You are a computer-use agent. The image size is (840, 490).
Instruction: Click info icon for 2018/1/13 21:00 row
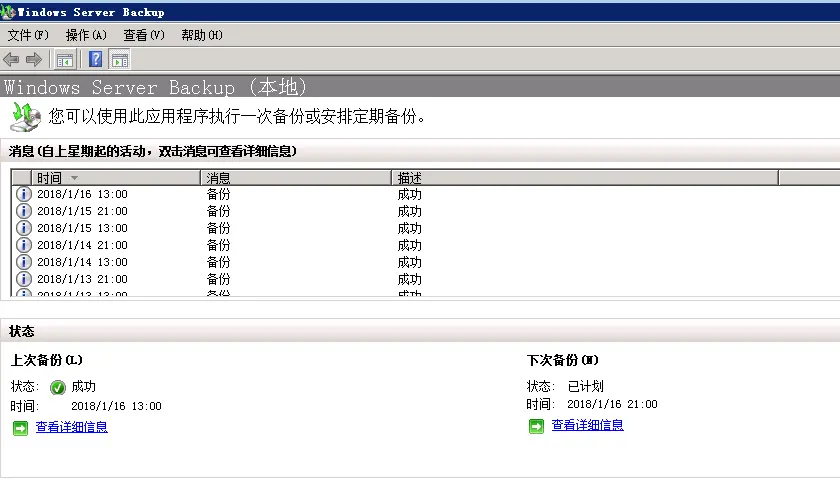(24, 279)
